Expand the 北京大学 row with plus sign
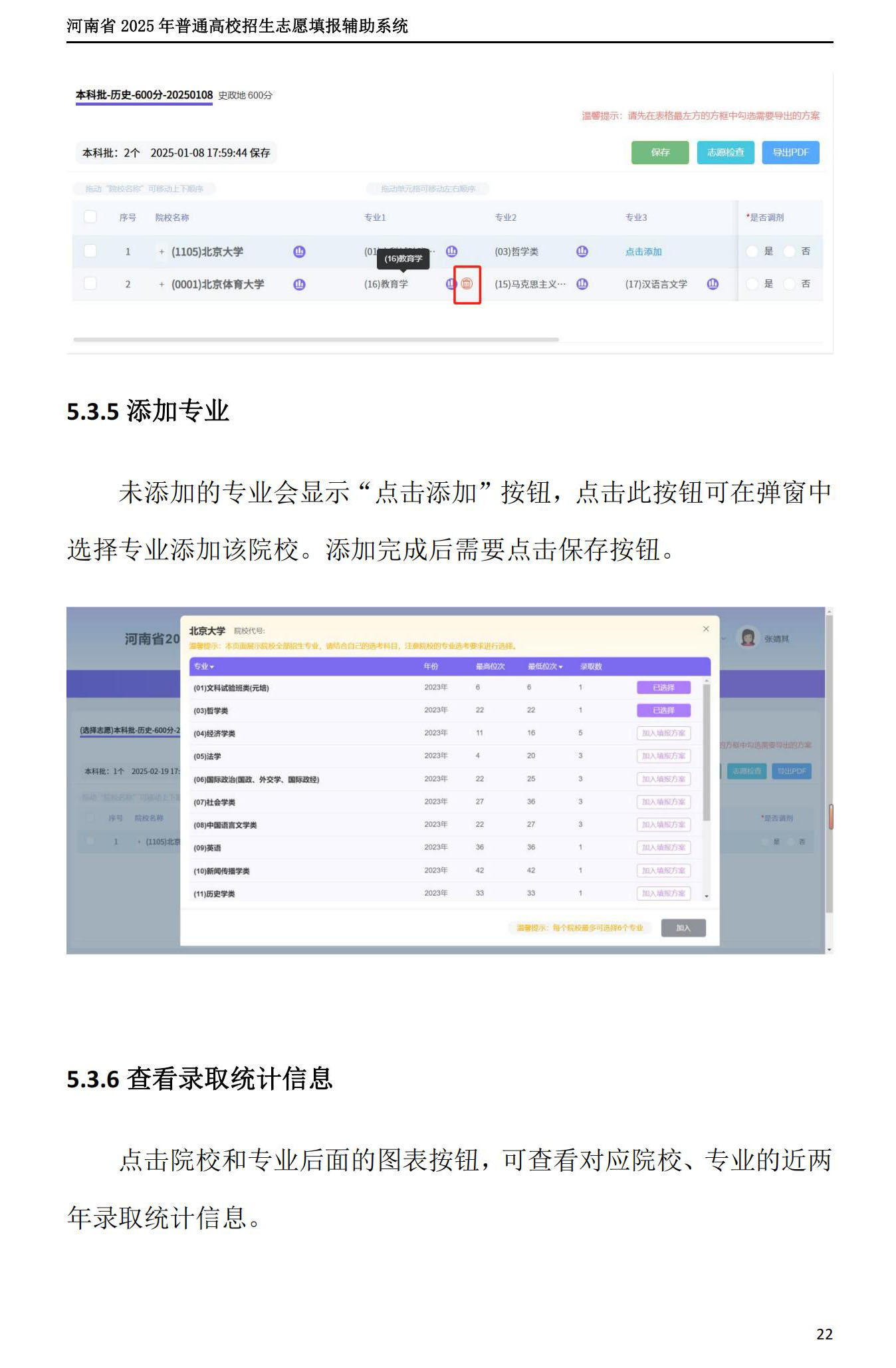The height and width of the screenshot is (1368, 896). click(162, 252)
